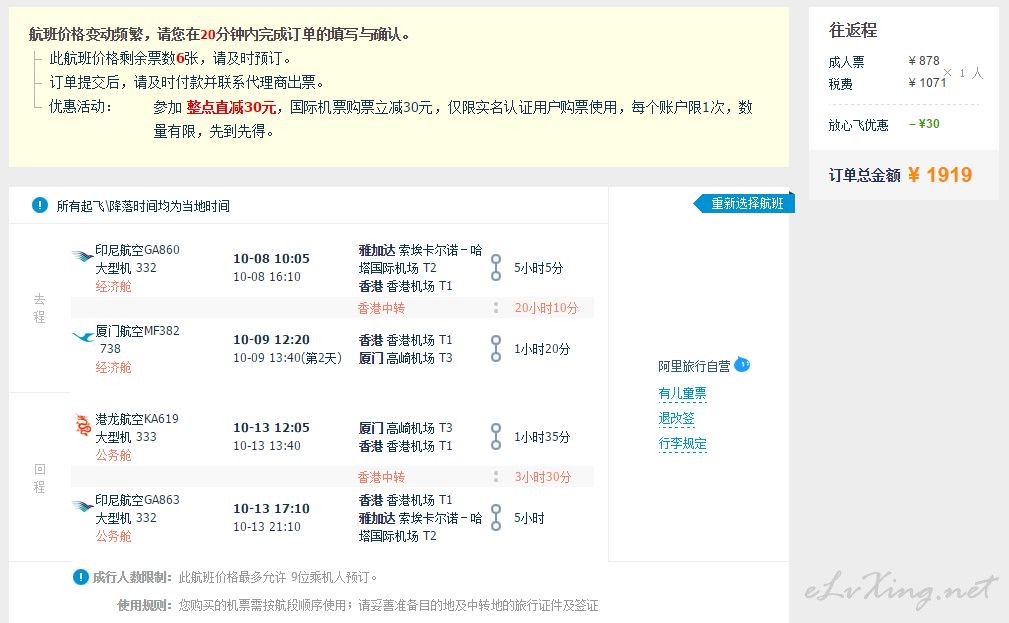The height and width of the screenshot is (623, 1009).
Task: Select flight number text 港龙航空KA619
Action: coord(137,419)
